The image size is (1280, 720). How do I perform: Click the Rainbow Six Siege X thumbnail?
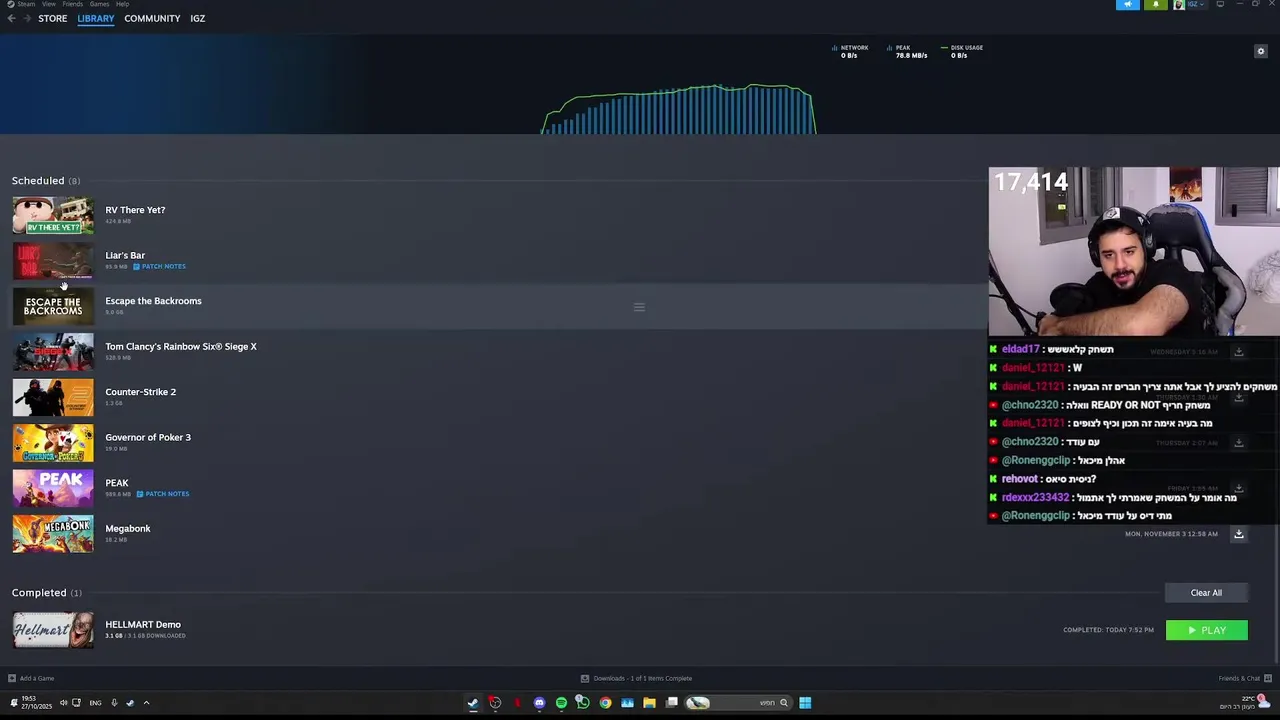[53, 352]
